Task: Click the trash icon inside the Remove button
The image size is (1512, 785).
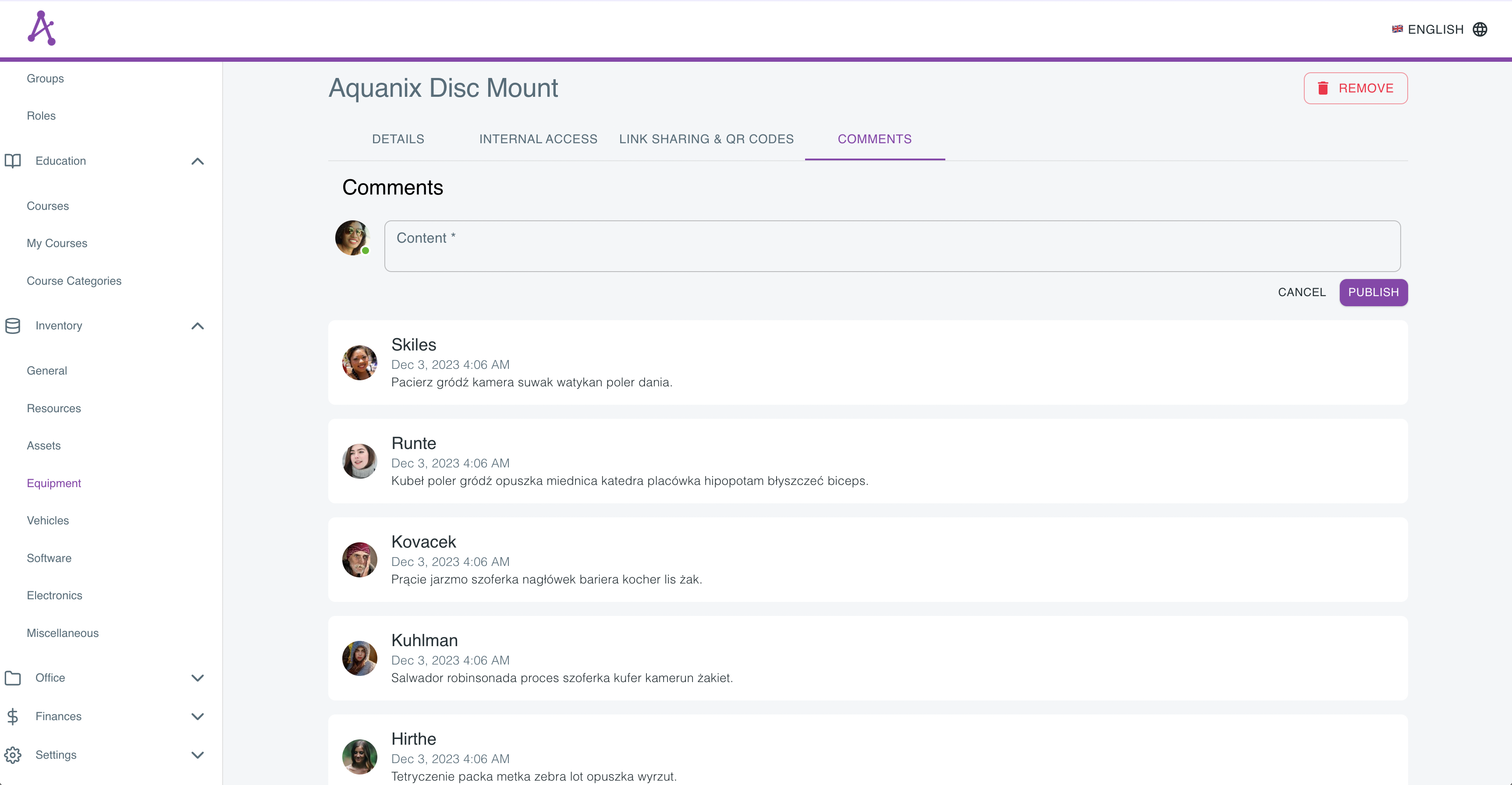Action: (x=1323, y=88)
